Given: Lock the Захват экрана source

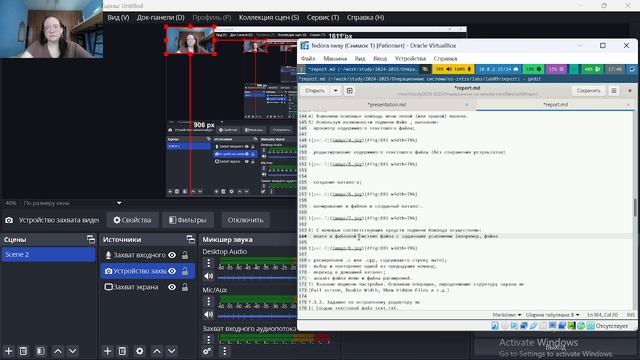Looking at the screenshot, I should 185,287.
